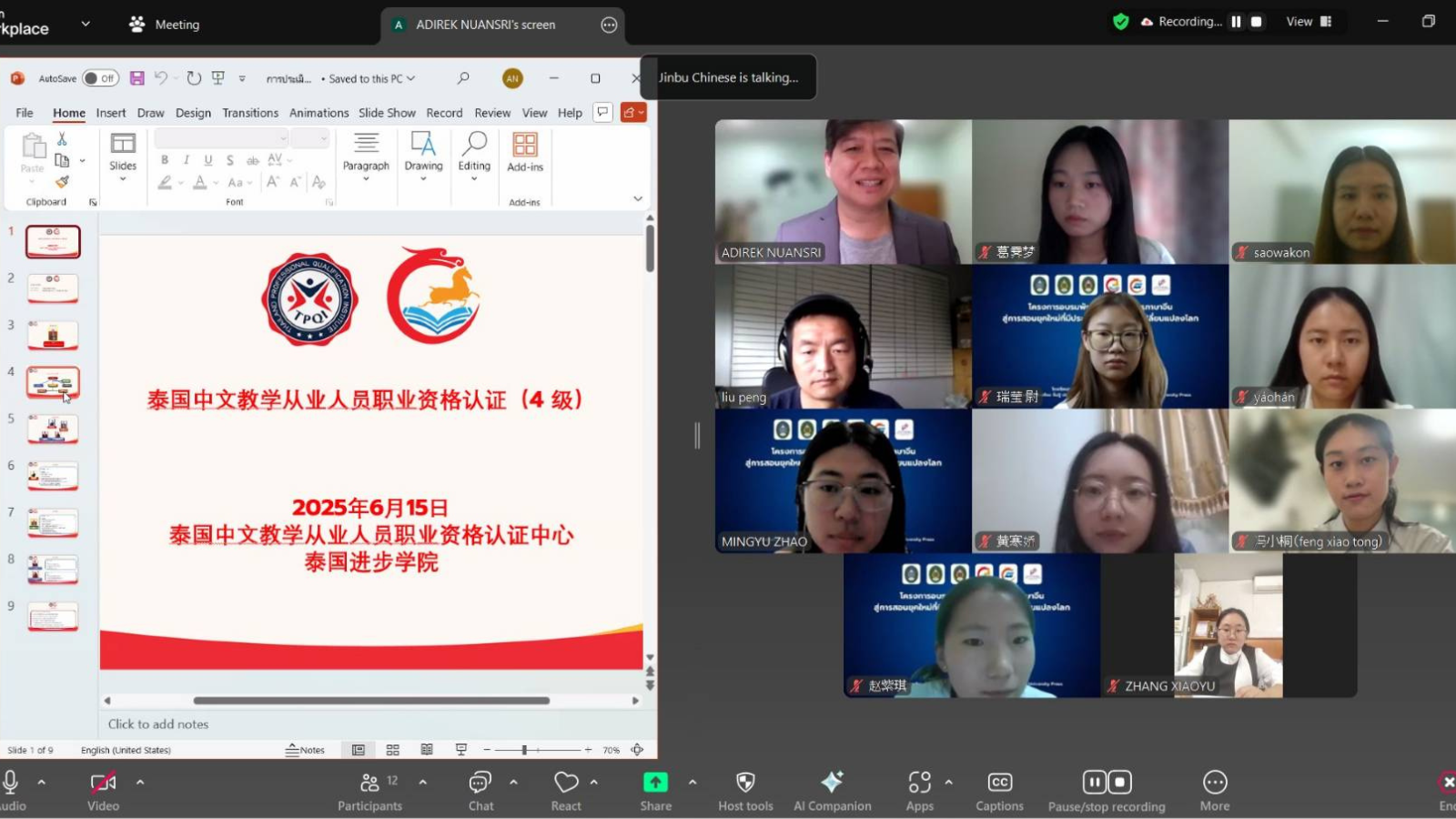Image resolution: width=1456 pixels, height=819 pixels.
Task: Open the Participants list icon
Action: point(369,783)
